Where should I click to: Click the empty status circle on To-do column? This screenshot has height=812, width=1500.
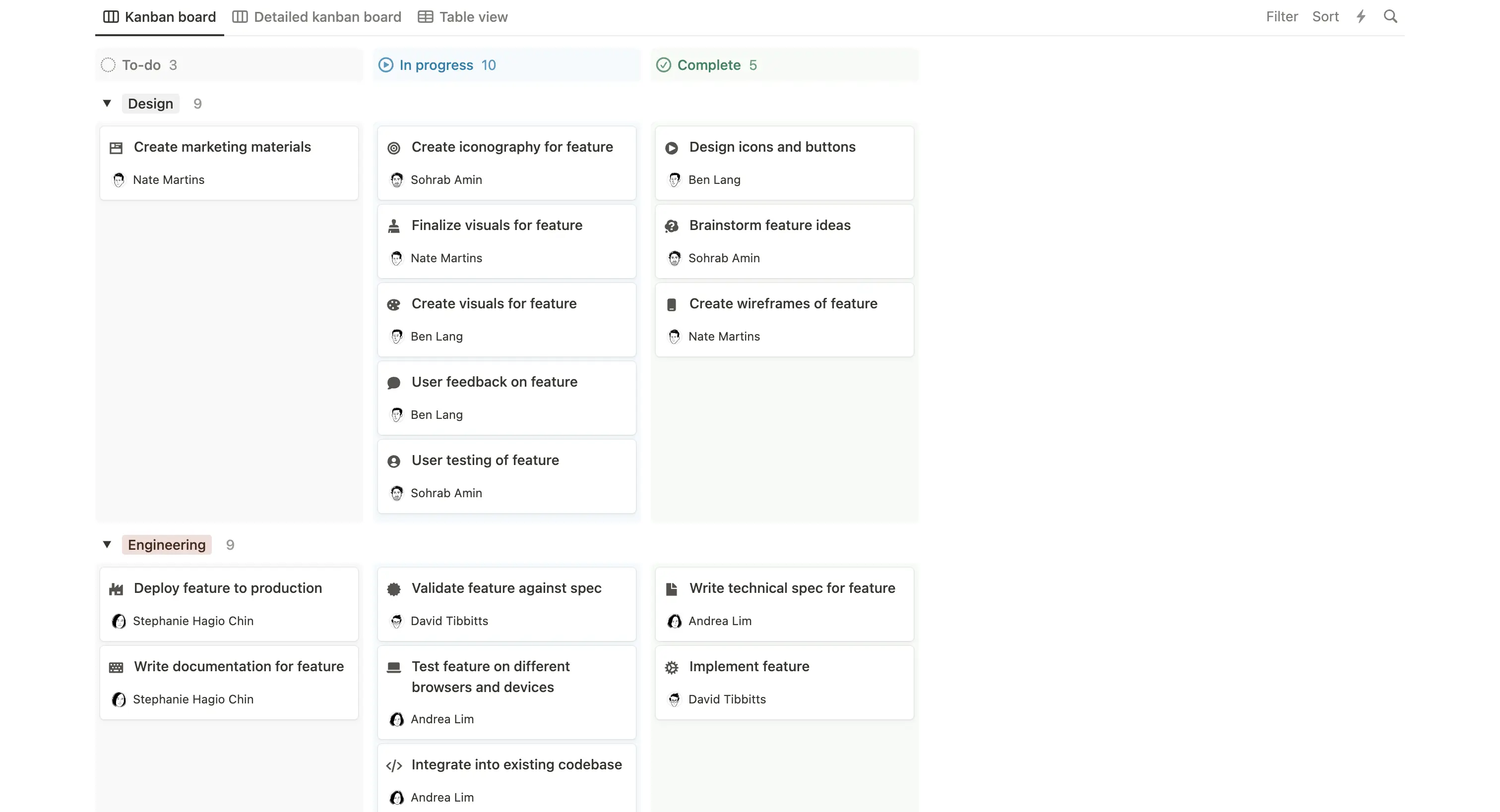click(108, 64)
